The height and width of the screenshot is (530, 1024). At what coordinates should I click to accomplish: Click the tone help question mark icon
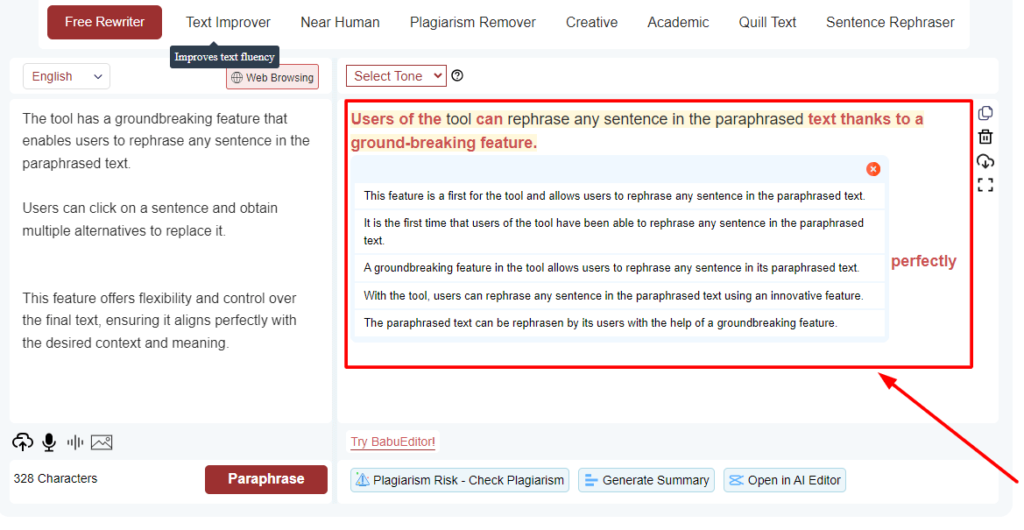pos(458,76)
